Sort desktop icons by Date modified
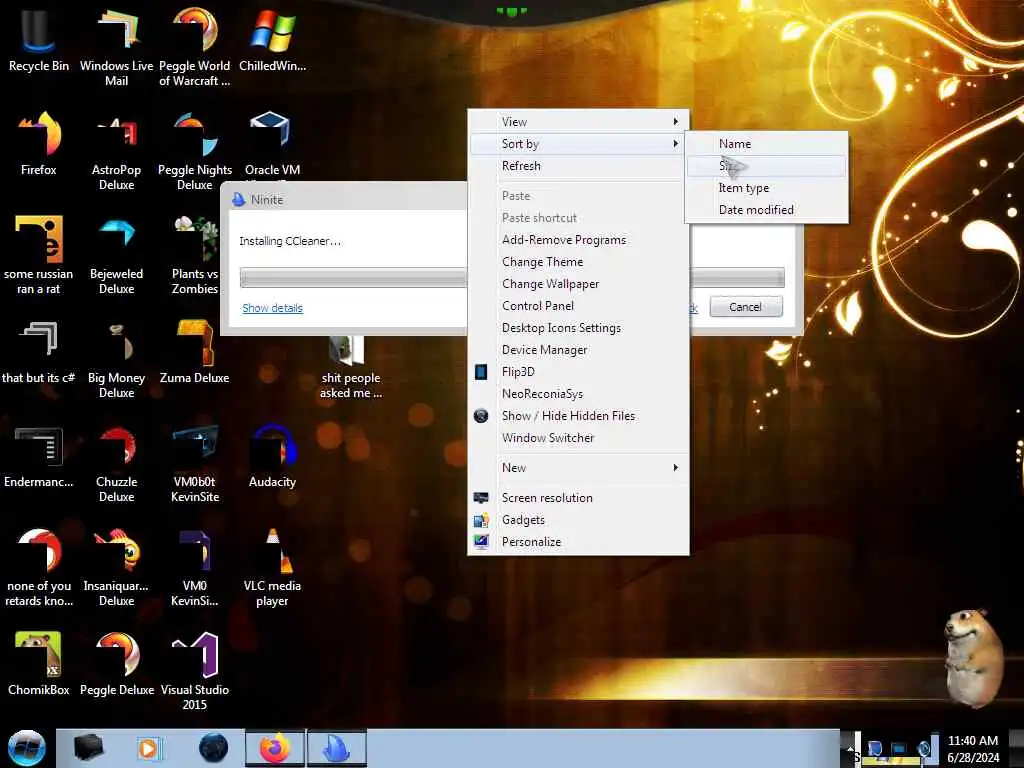 pos(767,210)
